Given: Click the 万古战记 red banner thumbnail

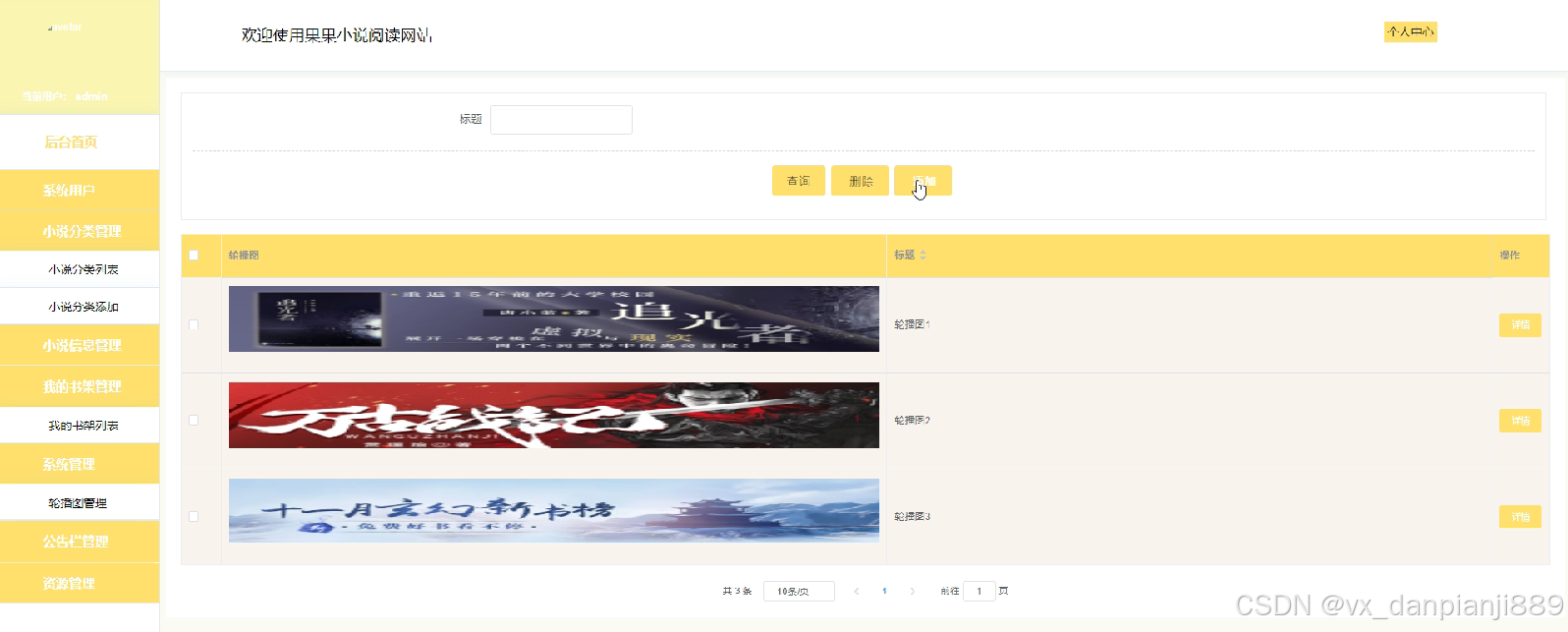Looking at the screenshot, I should pyautogui.click(x=554, y=415).
